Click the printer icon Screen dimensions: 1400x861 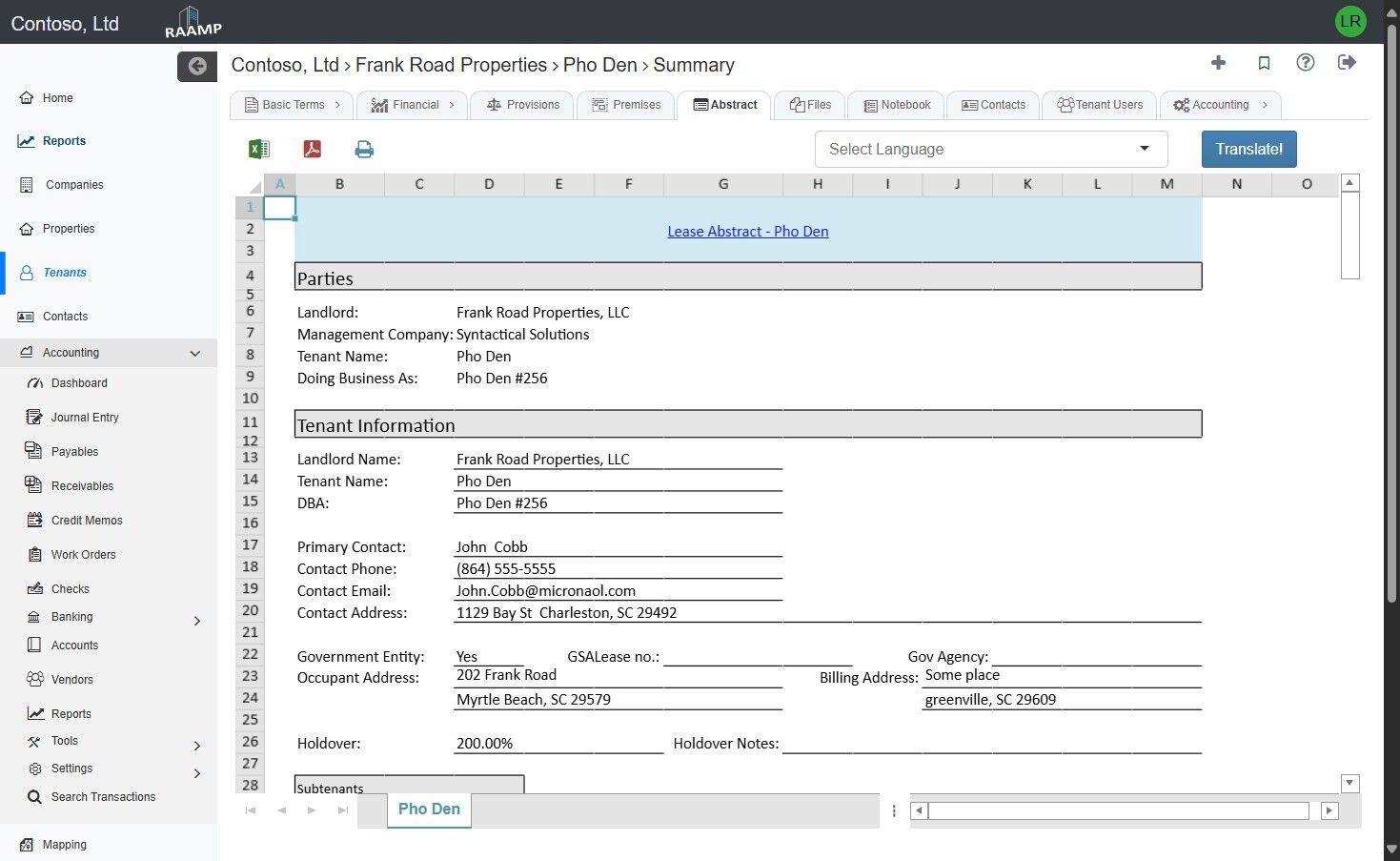tap(364, 150)
